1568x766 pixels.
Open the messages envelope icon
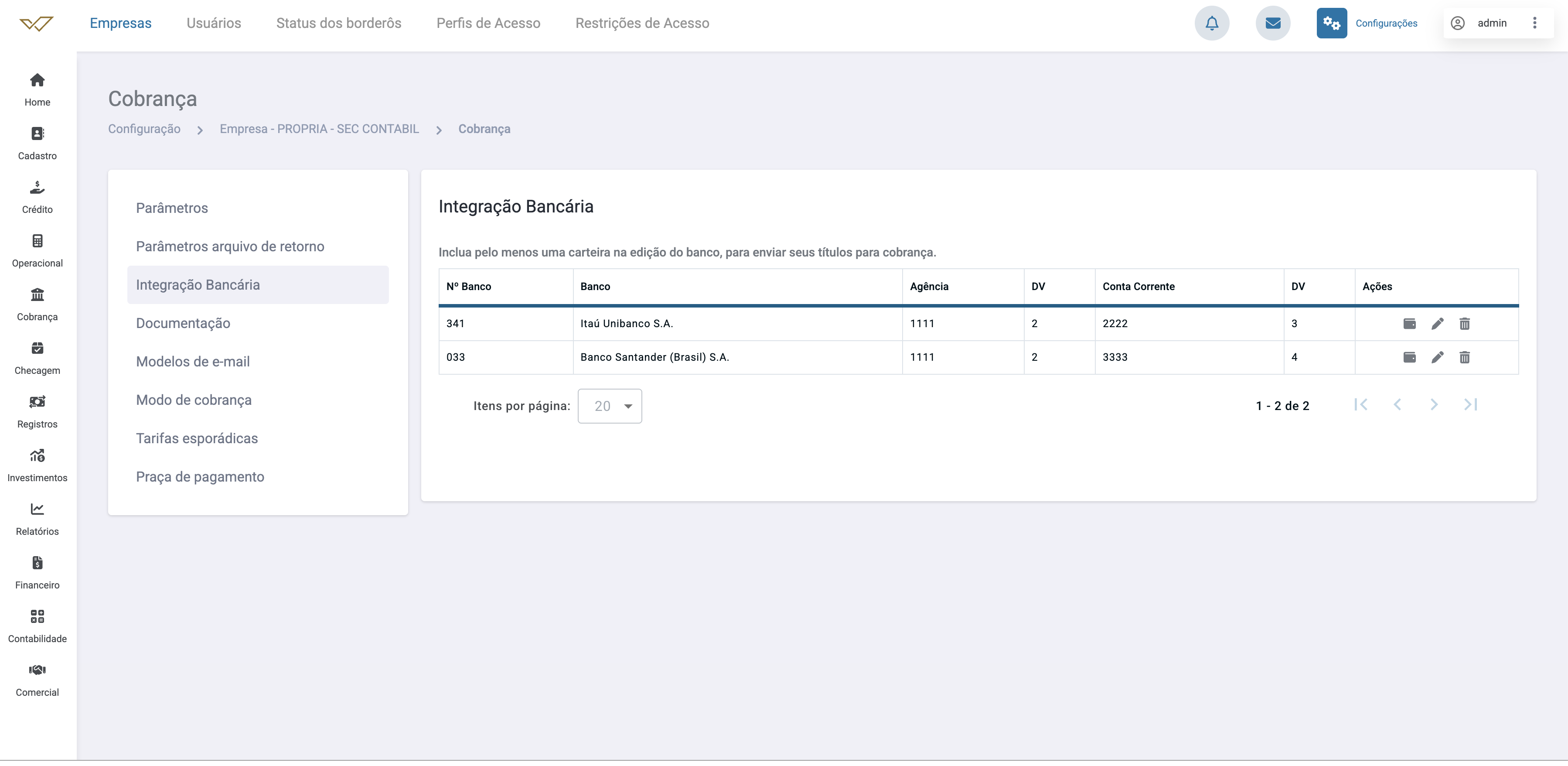point(1273,23)
